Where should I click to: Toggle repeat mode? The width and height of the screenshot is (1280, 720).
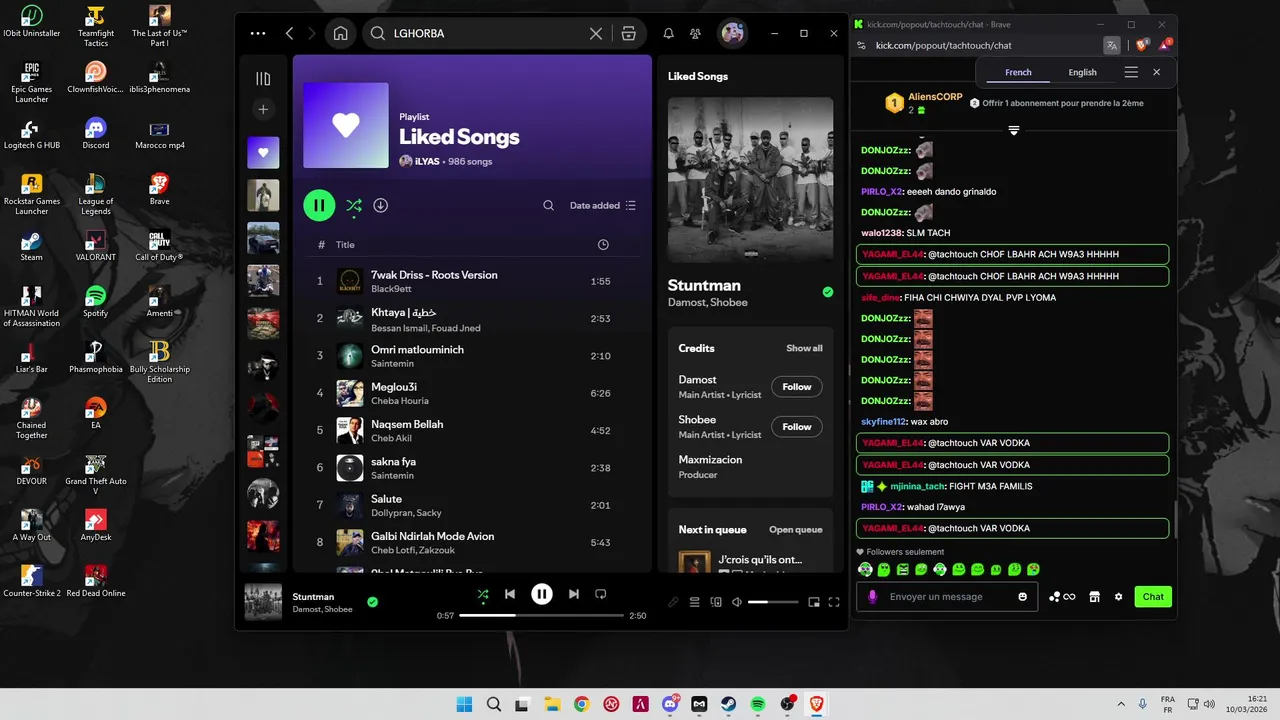click(x=601, y=594)
